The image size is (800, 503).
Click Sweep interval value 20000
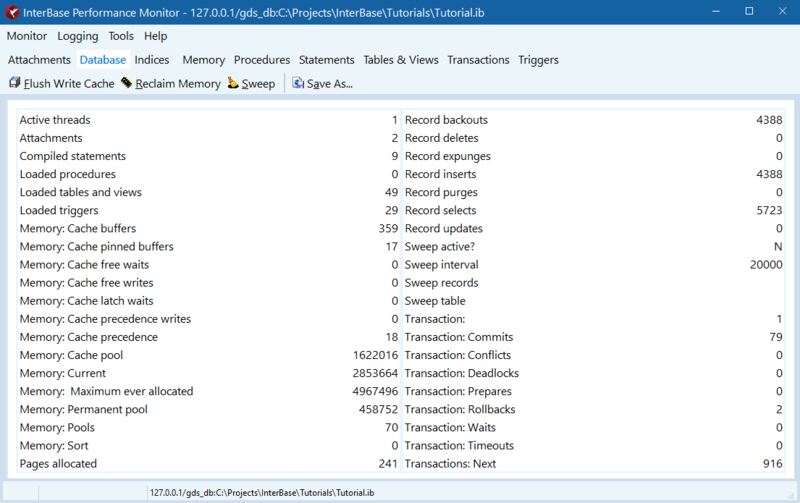click(x=766, y=265)
